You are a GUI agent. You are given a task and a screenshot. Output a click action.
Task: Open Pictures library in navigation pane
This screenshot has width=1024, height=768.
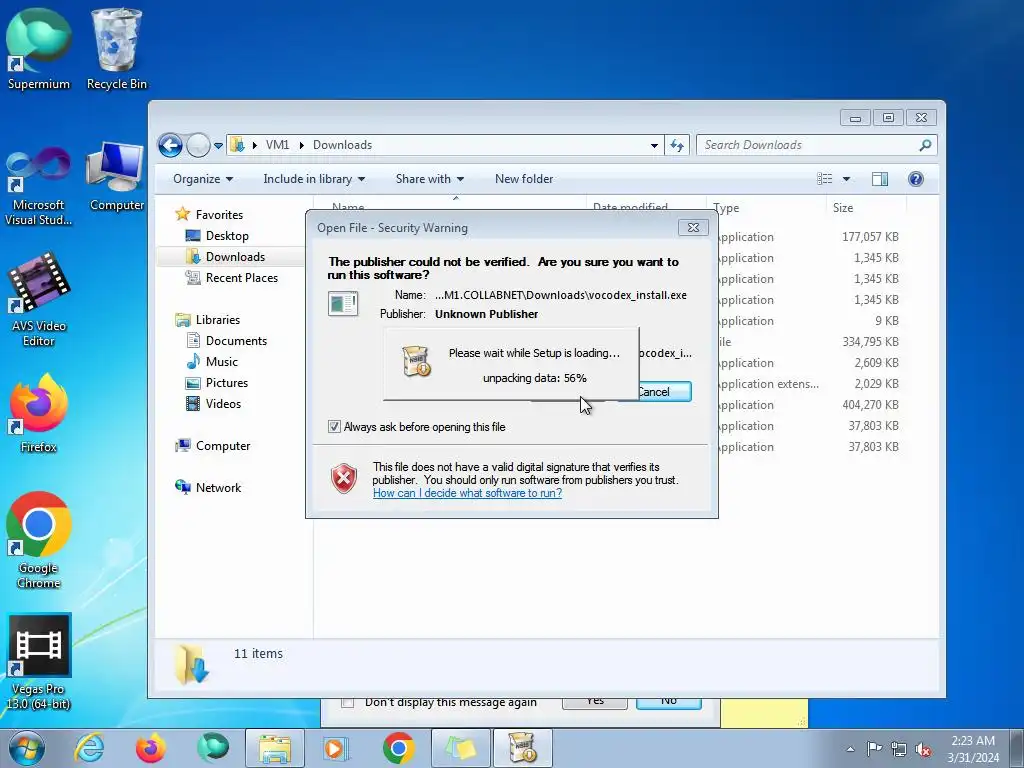(x=227, y=383)
